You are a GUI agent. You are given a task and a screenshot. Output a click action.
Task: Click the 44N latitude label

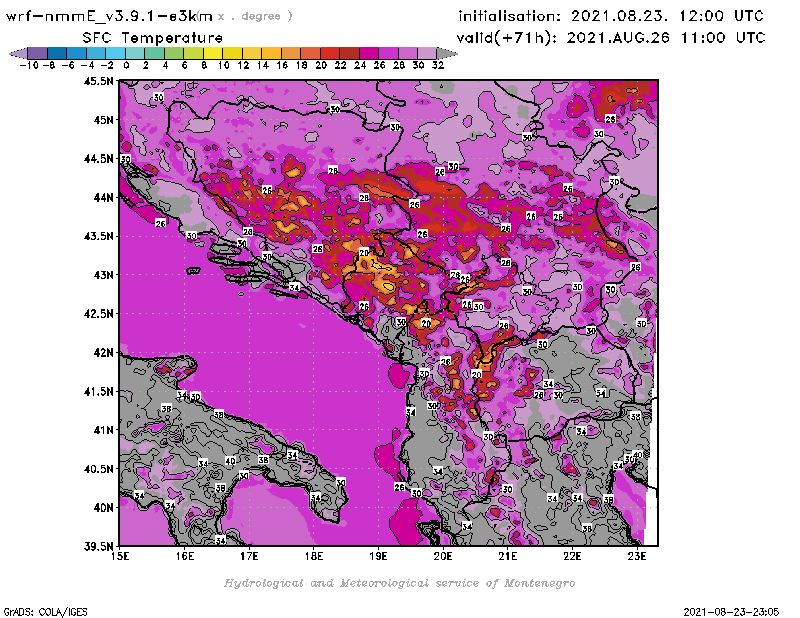[103, 197]
